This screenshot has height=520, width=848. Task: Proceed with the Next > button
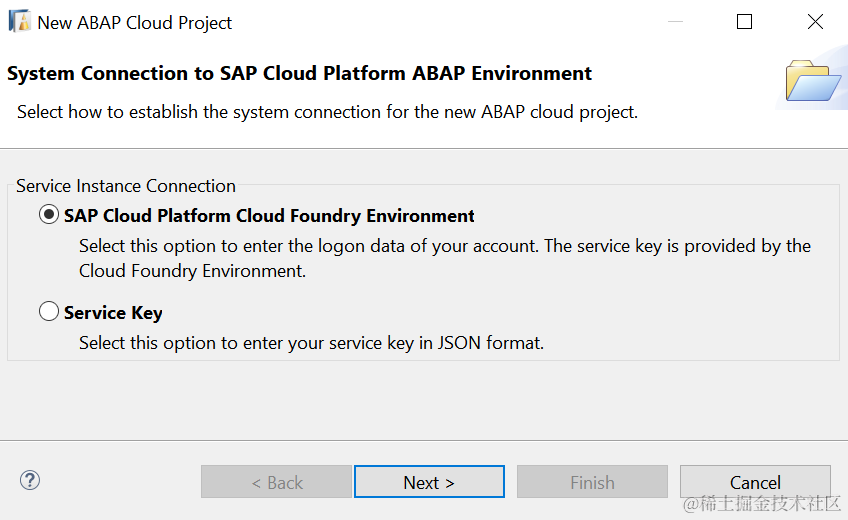(429, 482)
